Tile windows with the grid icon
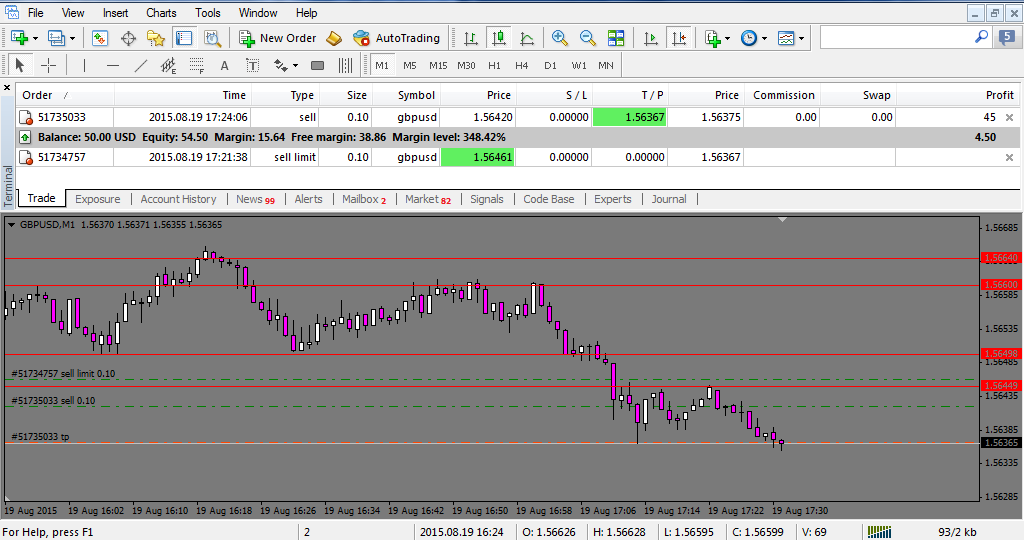This screenshot has height=540, width=1024. 616,38
